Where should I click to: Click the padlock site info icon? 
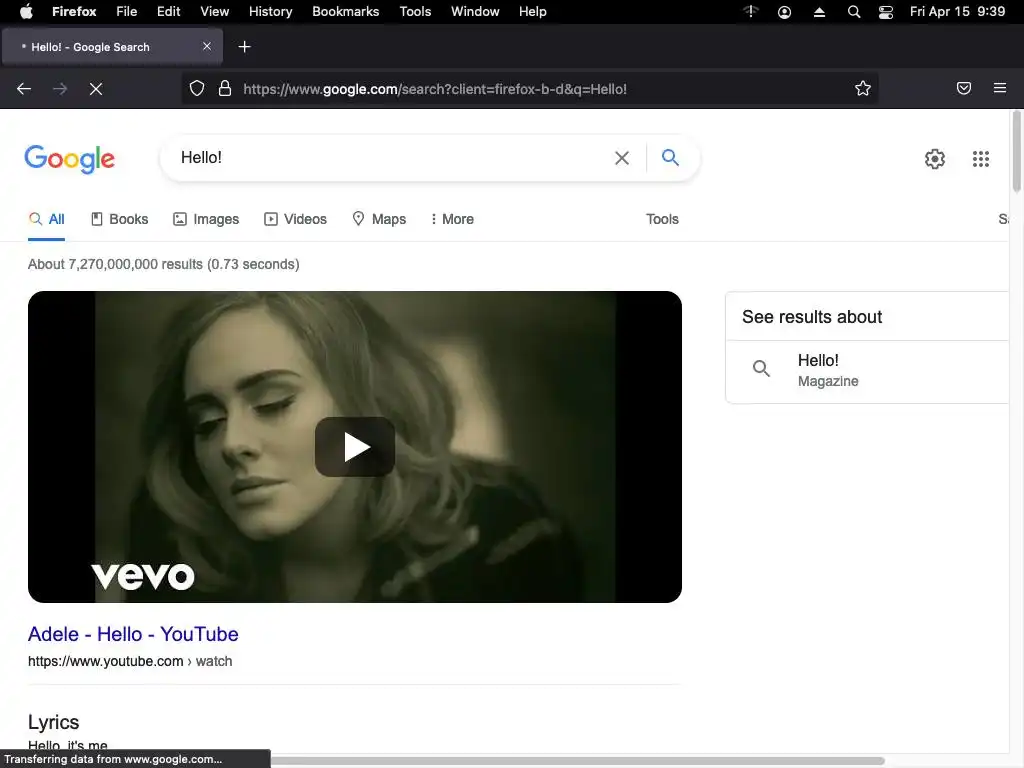tap(225, 88)
